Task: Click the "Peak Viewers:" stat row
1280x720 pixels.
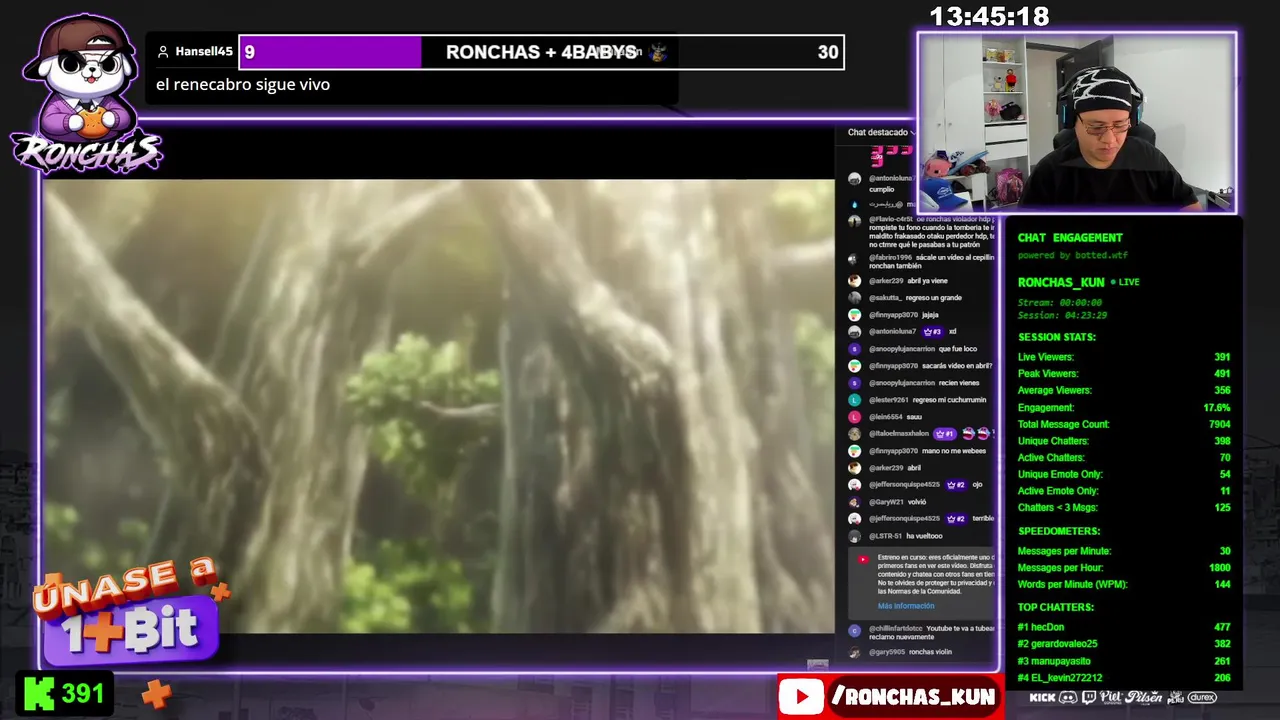Action: 1124,374
